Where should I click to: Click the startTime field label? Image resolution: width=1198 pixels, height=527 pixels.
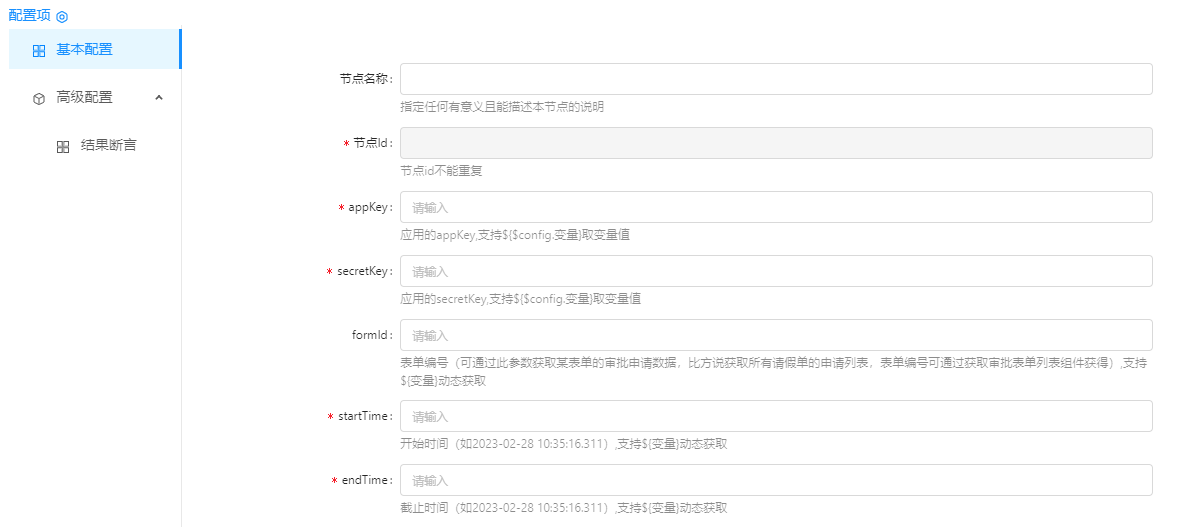pyautogui.click(x=364, y=416)
